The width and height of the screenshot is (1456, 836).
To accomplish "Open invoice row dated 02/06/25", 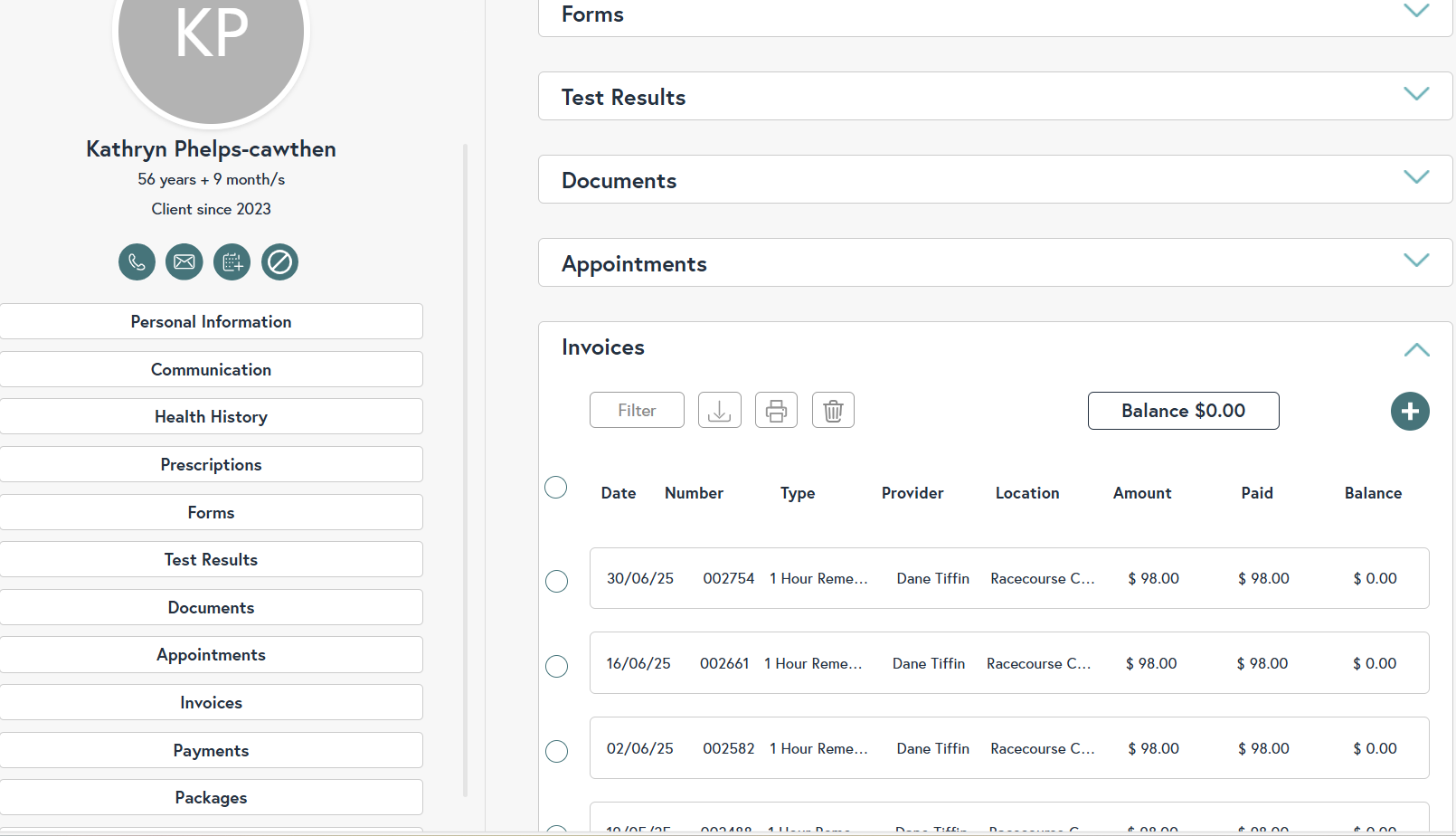I will coord(1008,748).
